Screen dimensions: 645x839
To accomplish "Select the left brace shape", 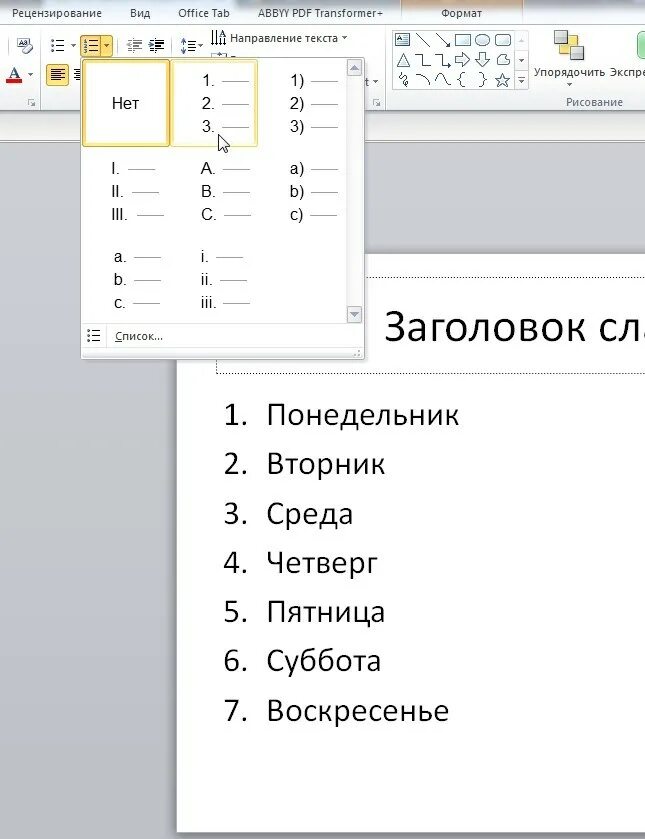I will point(462,80).
